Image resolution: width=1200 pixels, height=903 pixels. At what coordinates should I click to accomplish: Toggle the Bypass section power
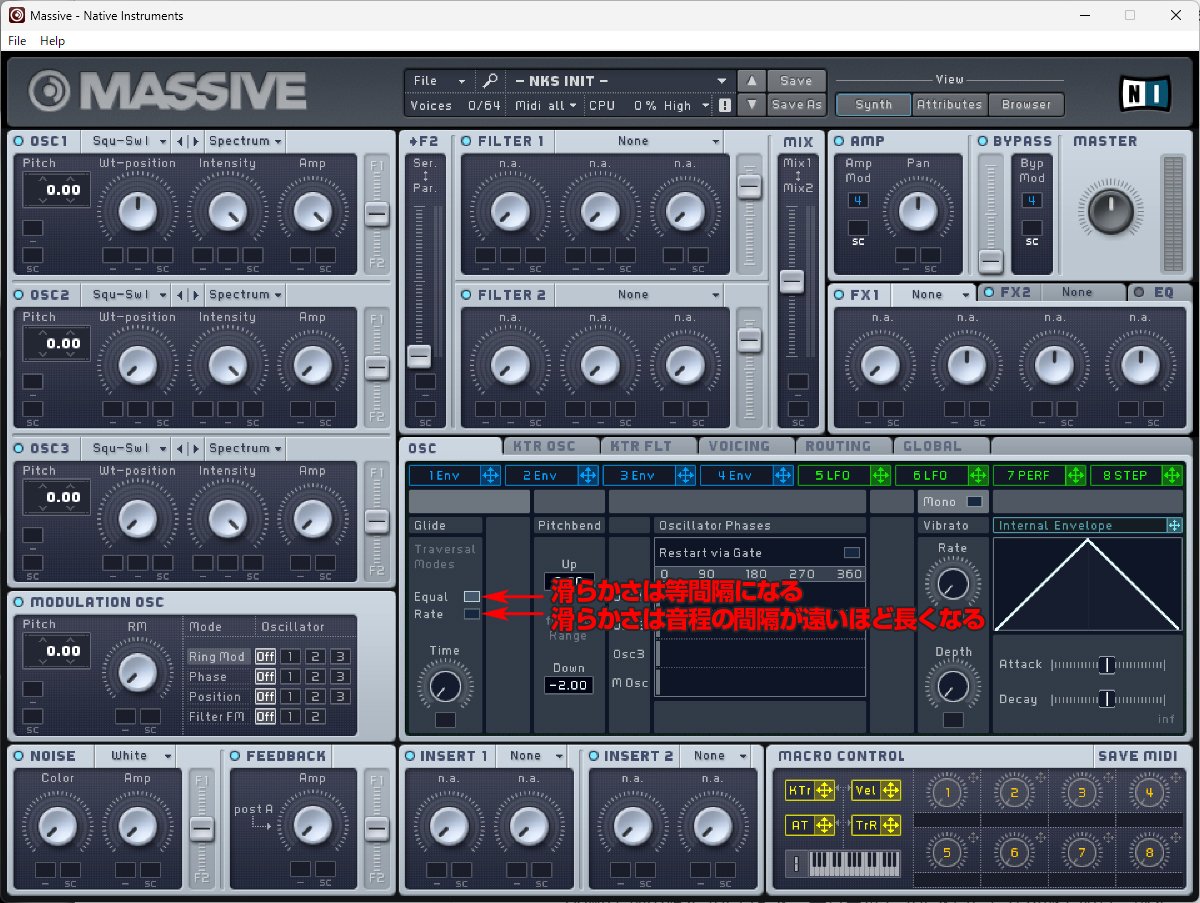pyautogui.click(x=983, y=141)
